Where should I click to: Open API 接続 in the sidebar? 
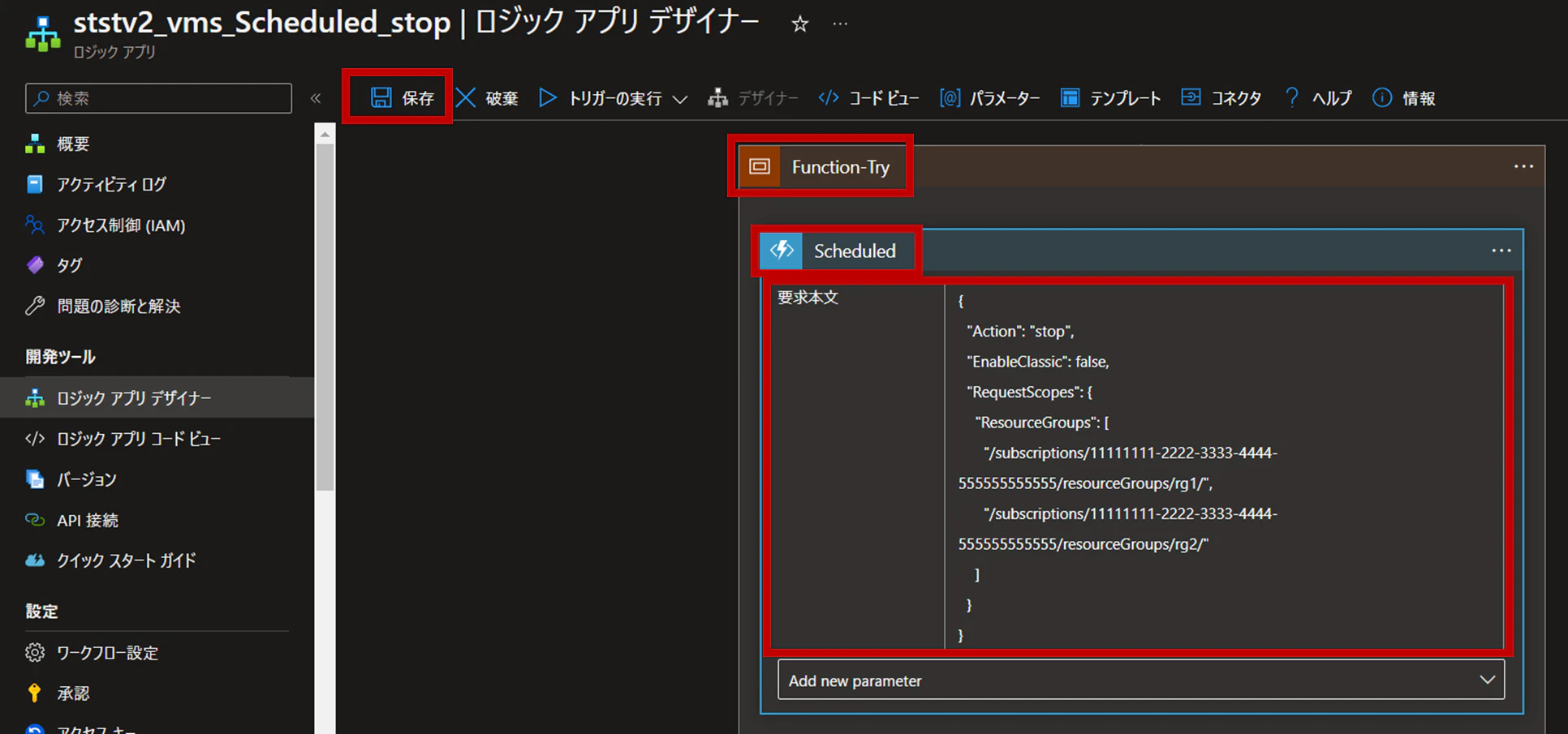[157, 520]
